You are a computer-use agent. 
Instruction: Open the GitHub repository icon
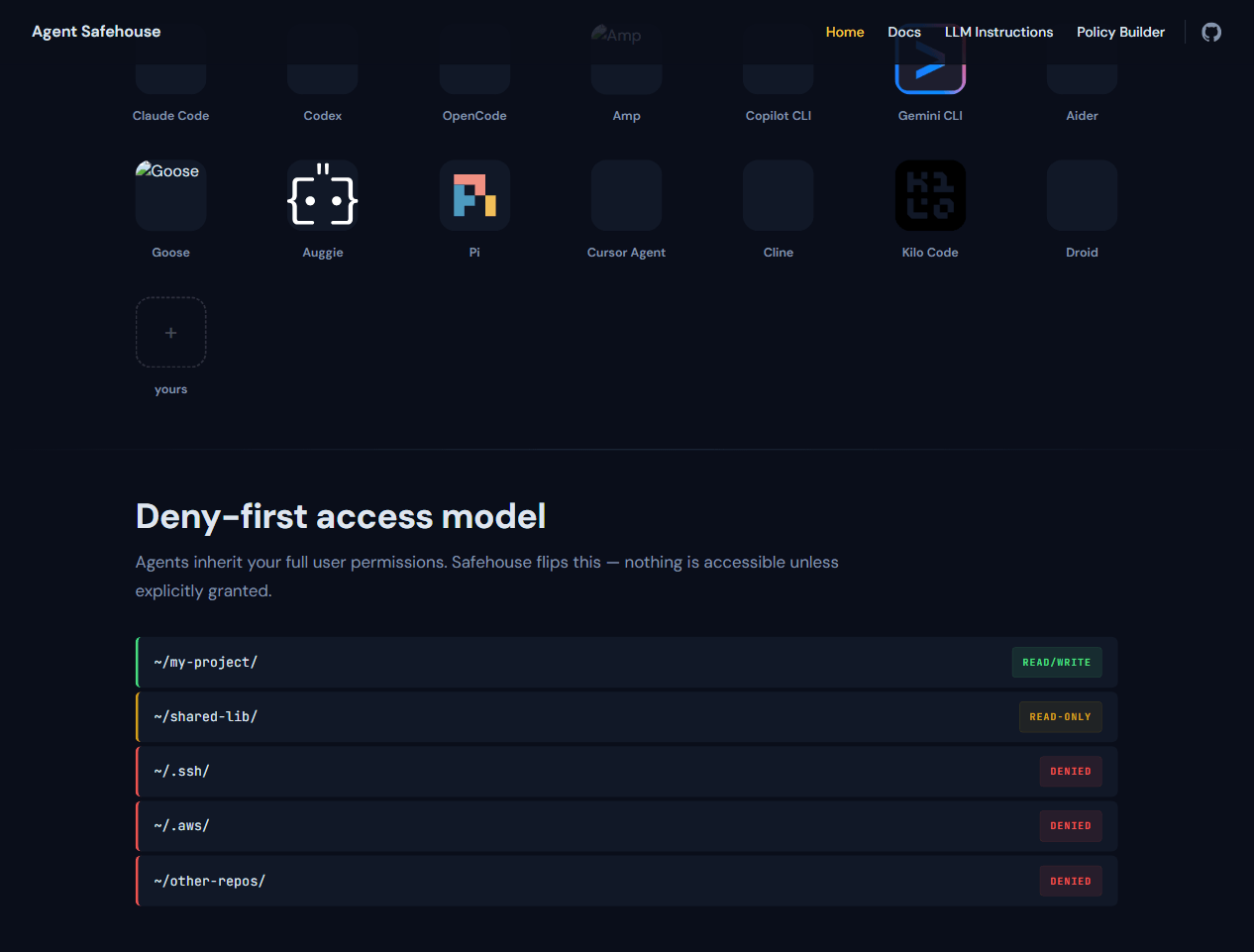[x=1211, y=32]
